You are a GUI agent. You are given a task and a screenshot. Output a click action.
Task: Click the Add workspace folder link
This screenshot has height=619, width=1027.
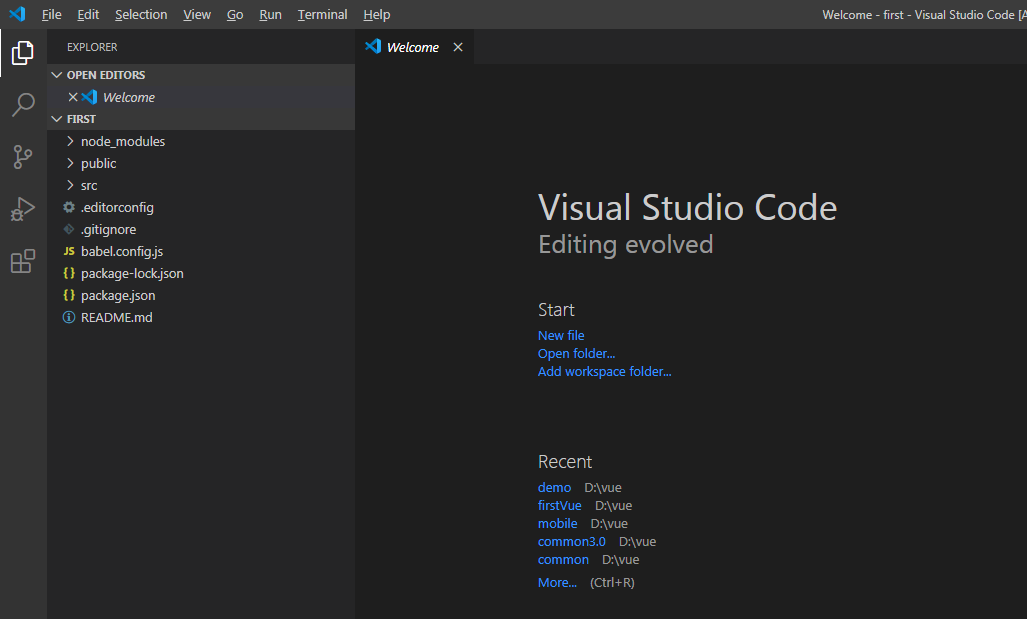[x=604, y=371]
